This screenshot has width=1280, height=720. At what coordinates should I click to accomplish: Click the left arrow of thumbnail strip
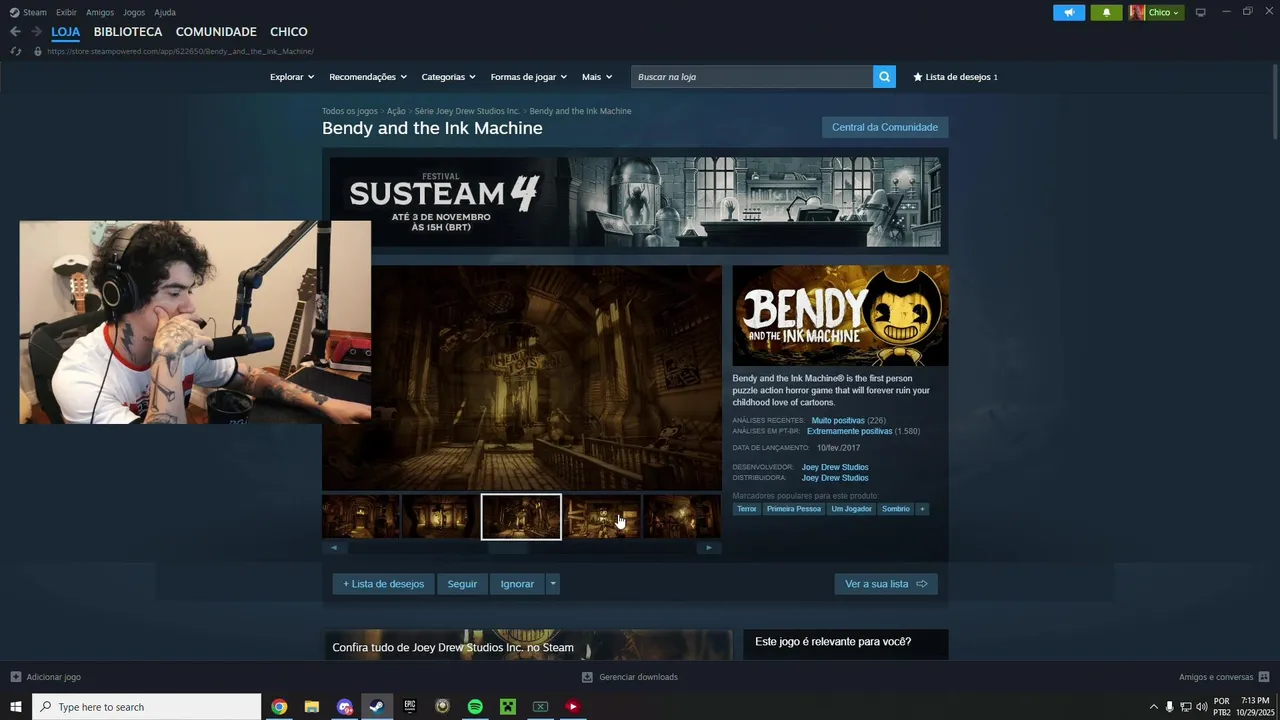tap(334, 548)
